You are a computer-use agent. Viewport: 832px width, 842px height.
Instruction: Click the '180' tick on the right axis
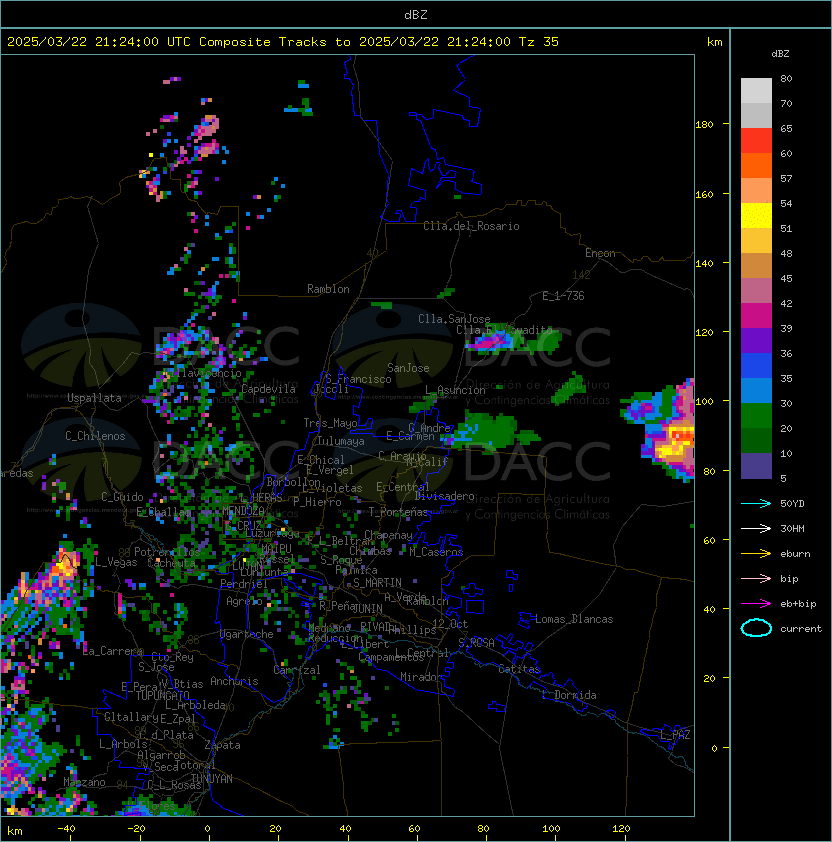pos(704,125)
